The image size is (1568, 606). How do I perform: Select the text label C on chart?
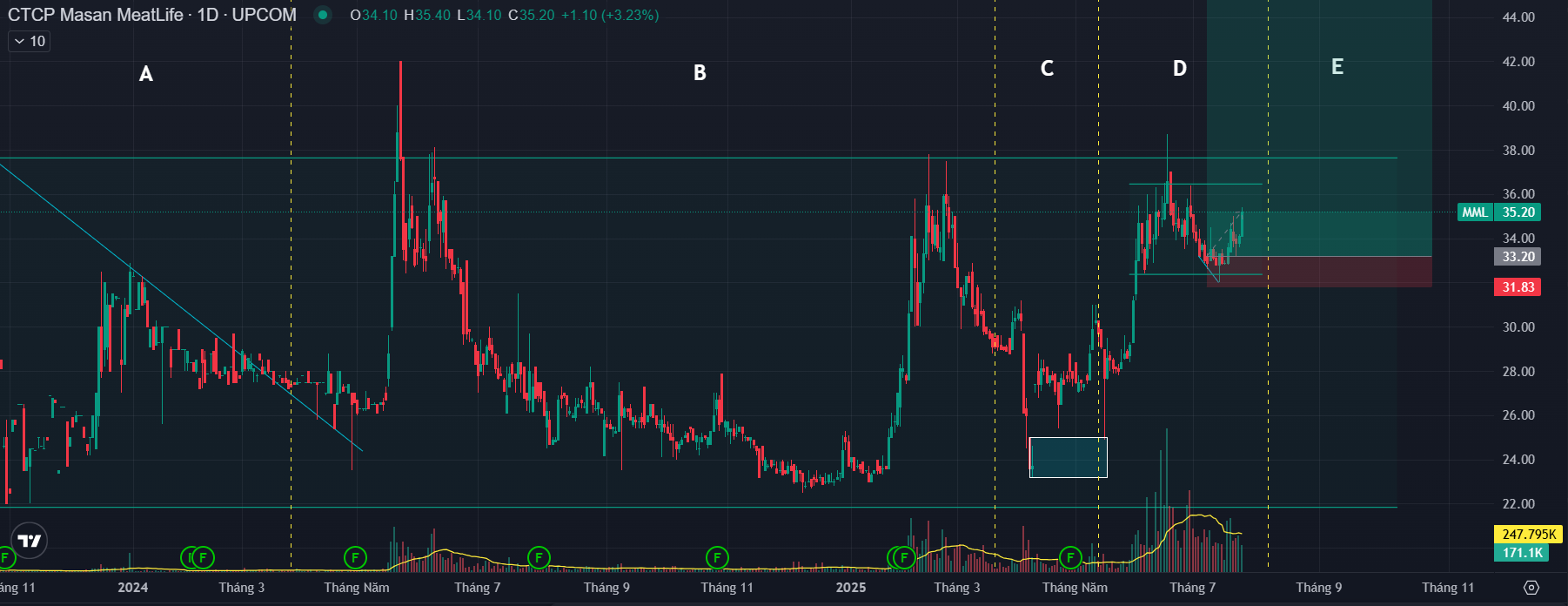(1047, 69)
